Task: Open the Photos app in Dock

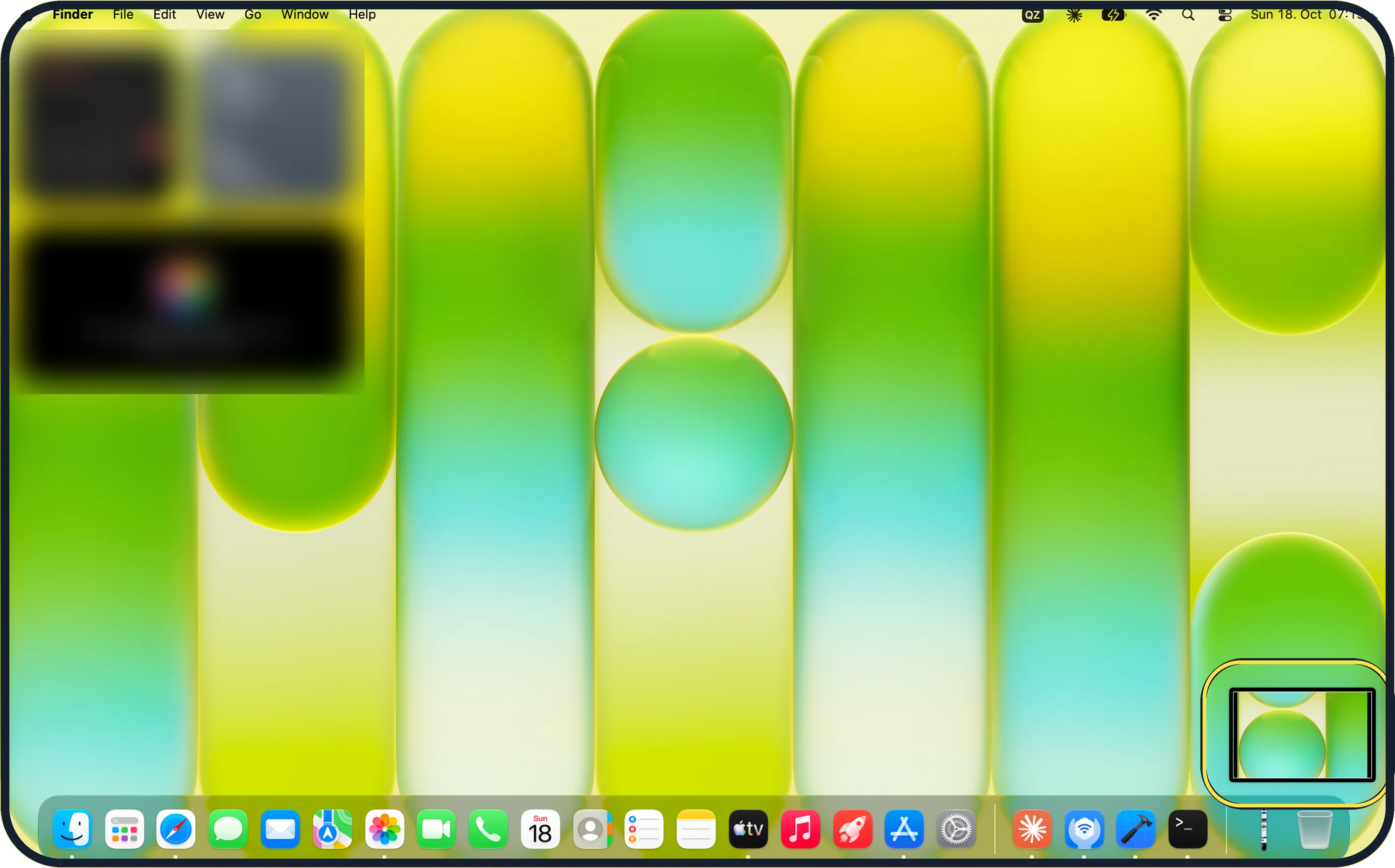Action: click(385, 829)
